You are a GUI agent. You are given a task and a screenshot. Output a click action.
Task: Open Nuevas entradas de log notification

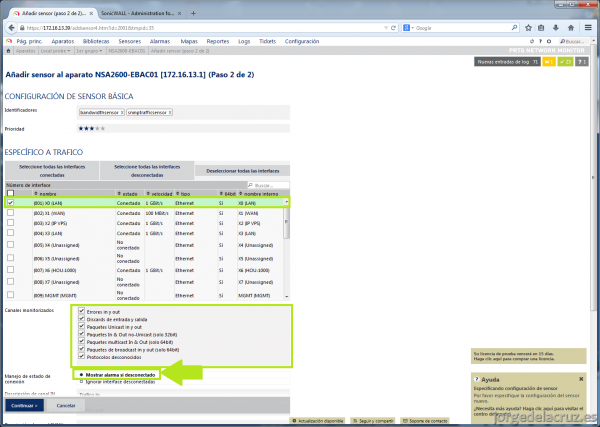[507, 62]
